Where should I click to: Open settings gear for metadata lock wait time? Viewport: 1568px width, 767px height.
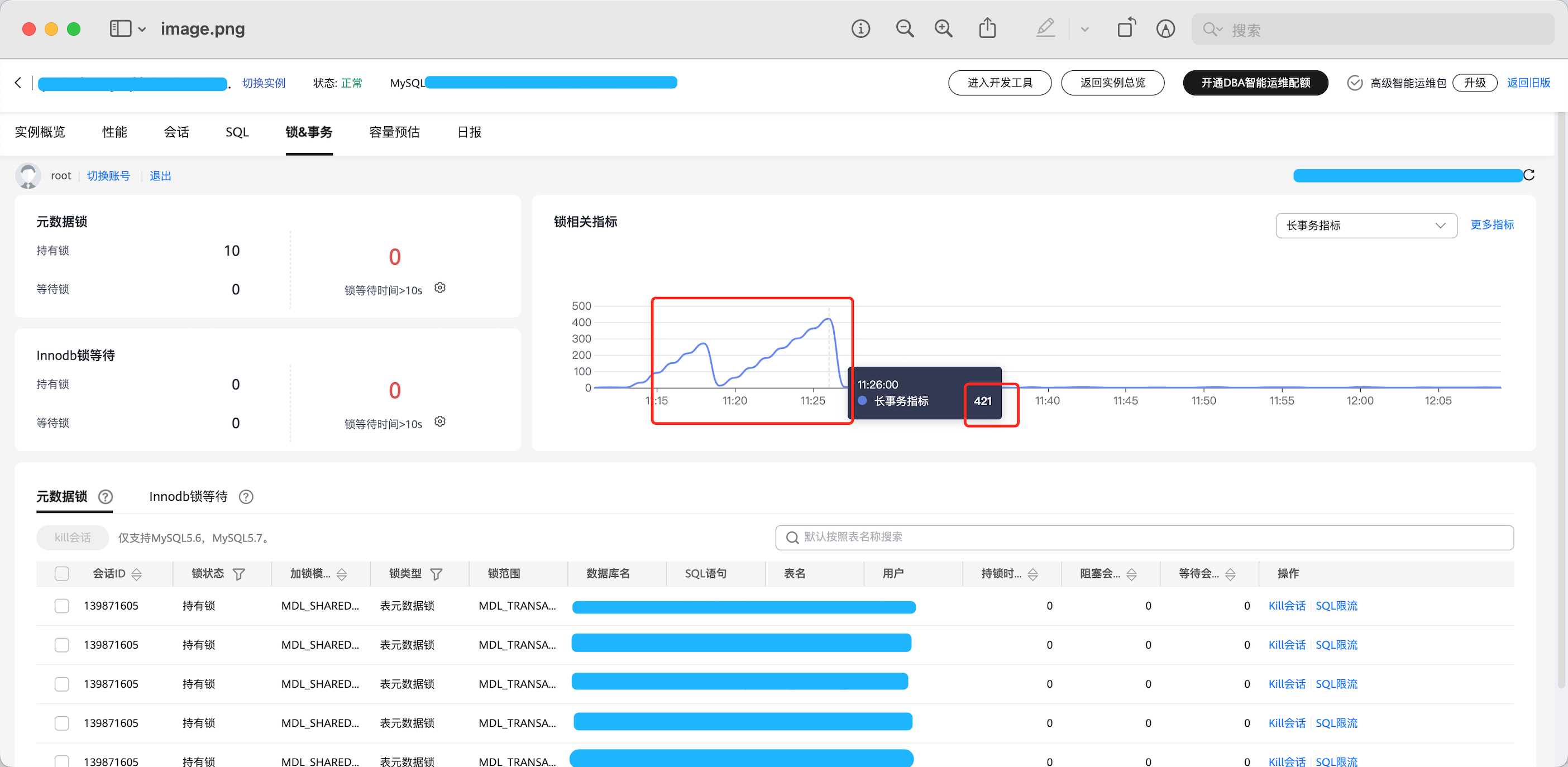pos(440,288)
